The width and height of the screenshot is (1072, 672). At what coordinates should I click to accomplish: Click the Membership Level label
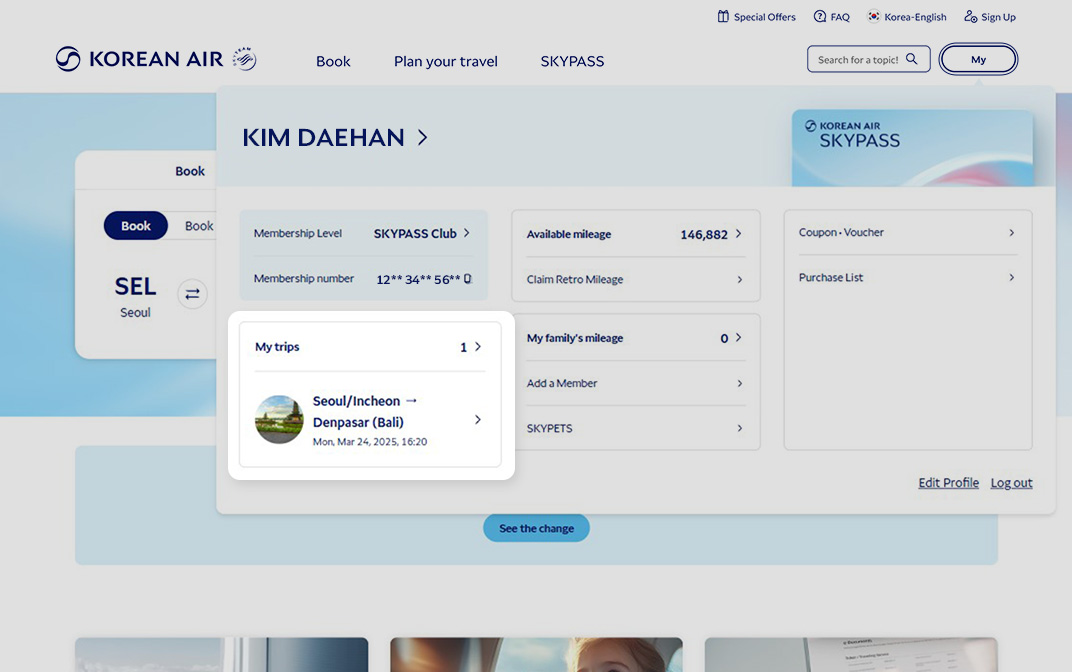coord(297,233)
